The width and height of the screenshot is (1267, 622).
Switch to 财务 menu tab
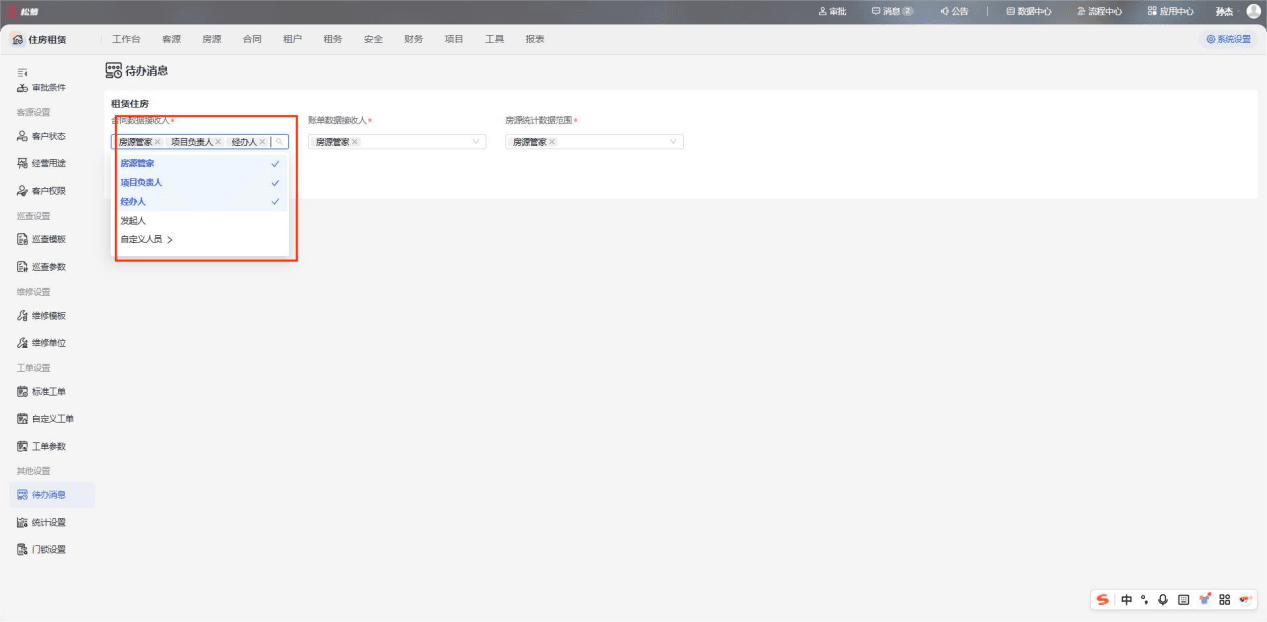click(413, 39)
